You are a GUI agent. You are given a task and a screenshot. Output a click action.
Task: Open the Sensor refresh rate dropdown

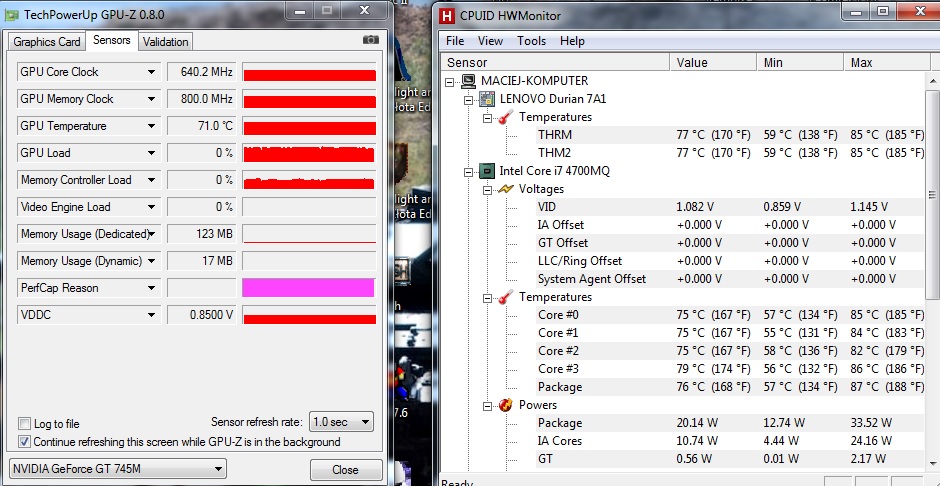(340, 422)
